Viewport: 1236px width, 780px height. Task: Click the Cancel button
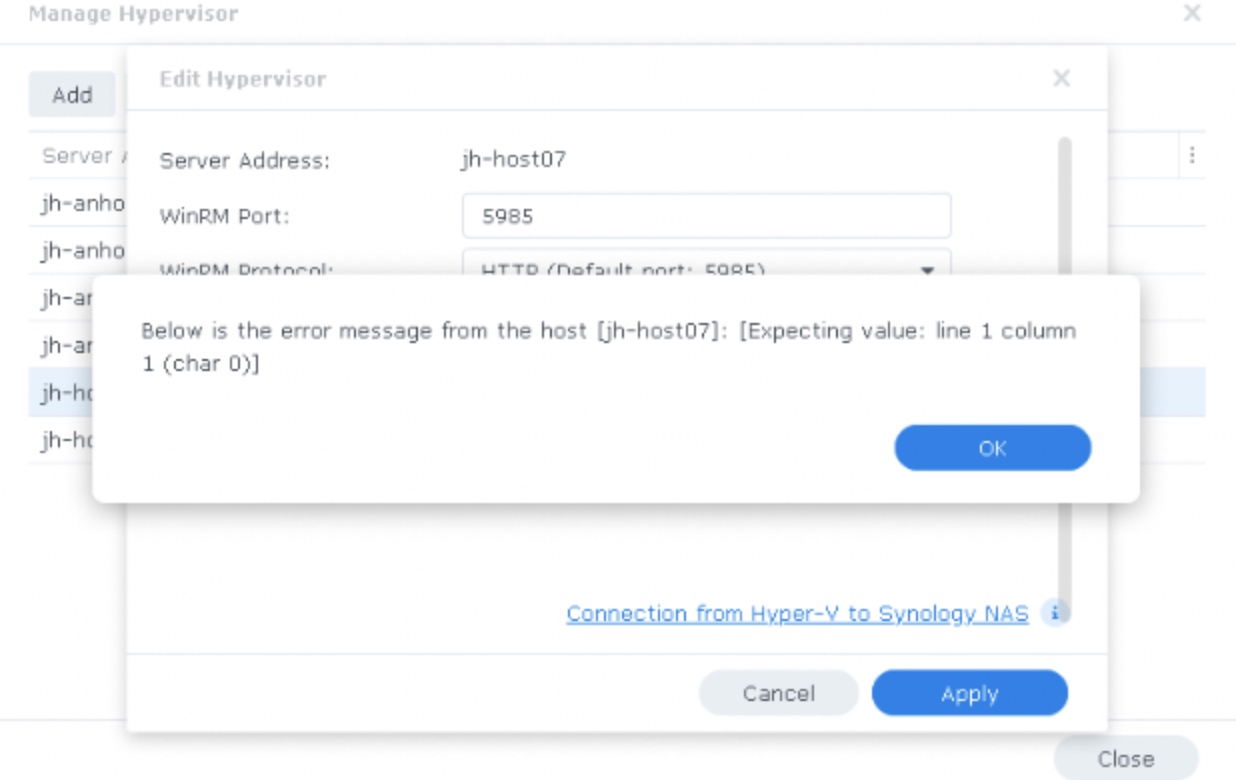[x=778, y=693]
